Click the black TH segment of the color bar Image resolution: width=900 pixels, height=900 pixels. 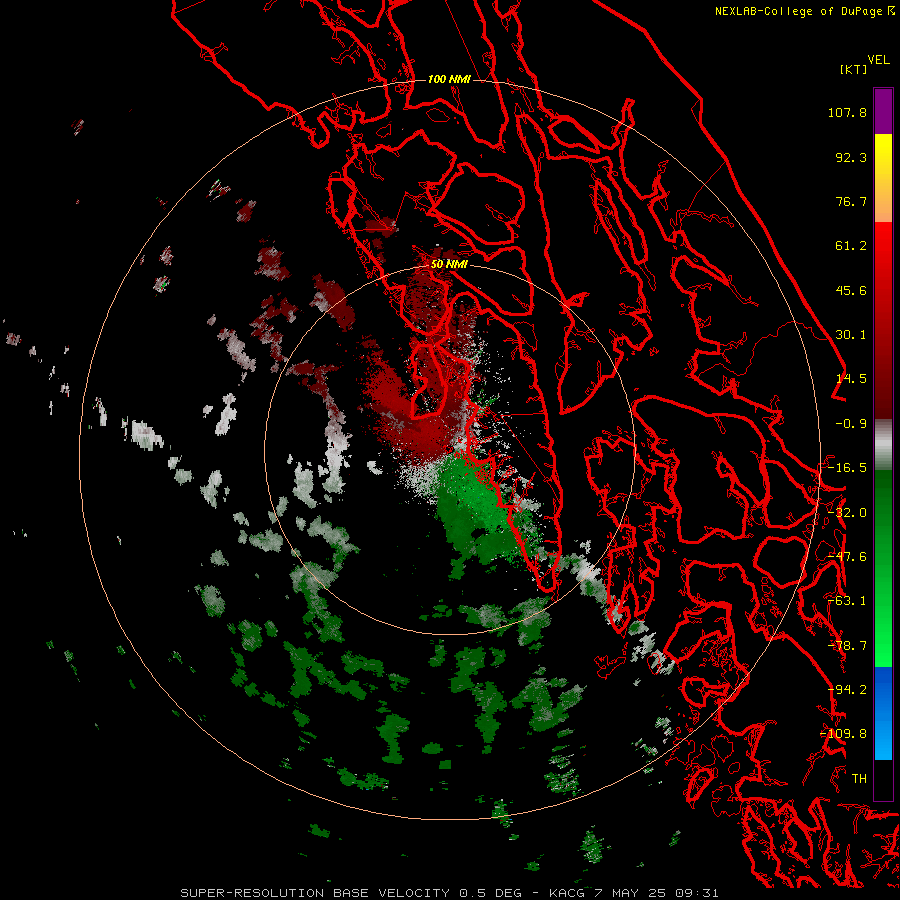click(883, 779)
